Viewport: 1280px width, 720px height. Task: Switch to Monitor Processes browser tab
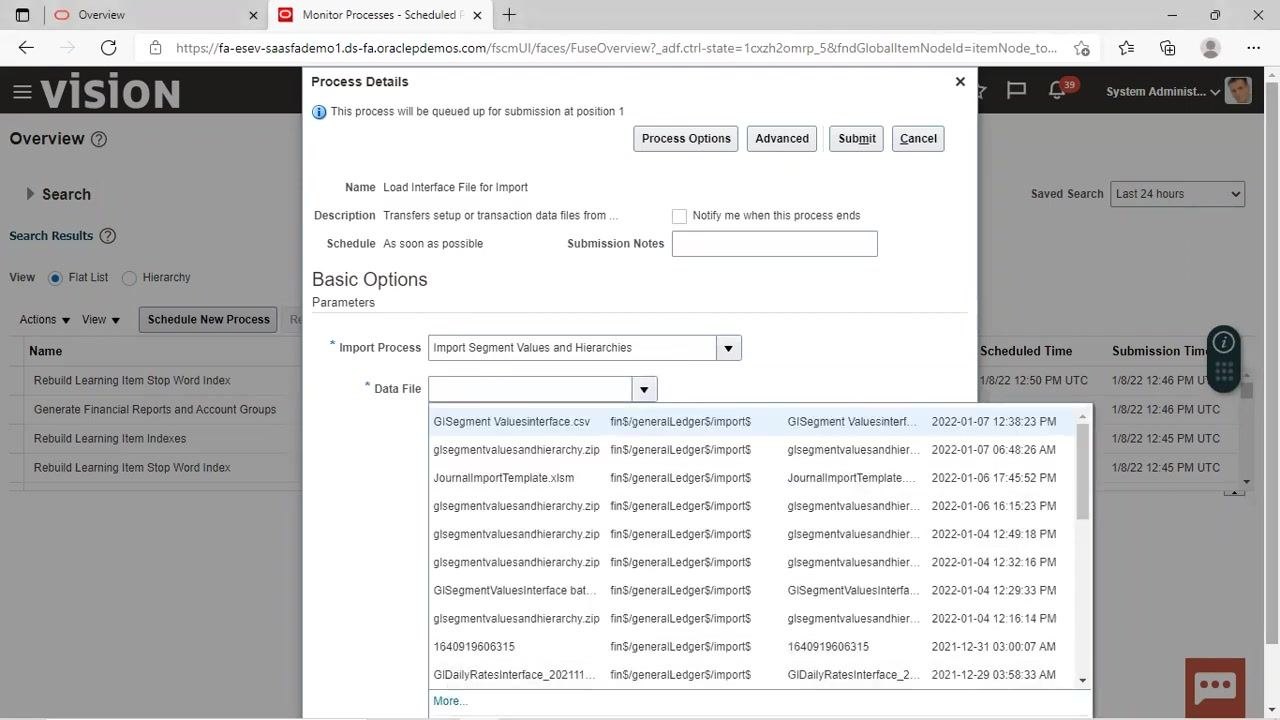point(380,15)
